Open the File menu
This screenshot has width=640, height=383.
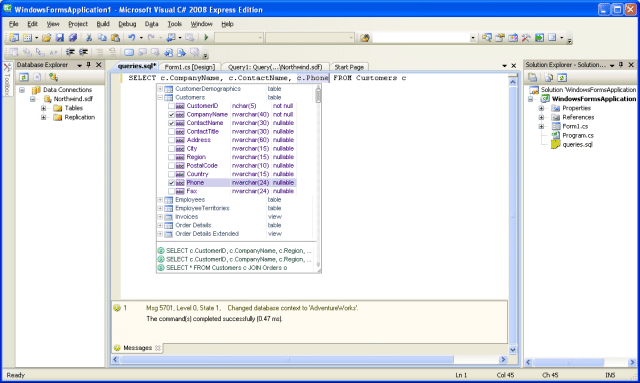(x=13, y=24)
